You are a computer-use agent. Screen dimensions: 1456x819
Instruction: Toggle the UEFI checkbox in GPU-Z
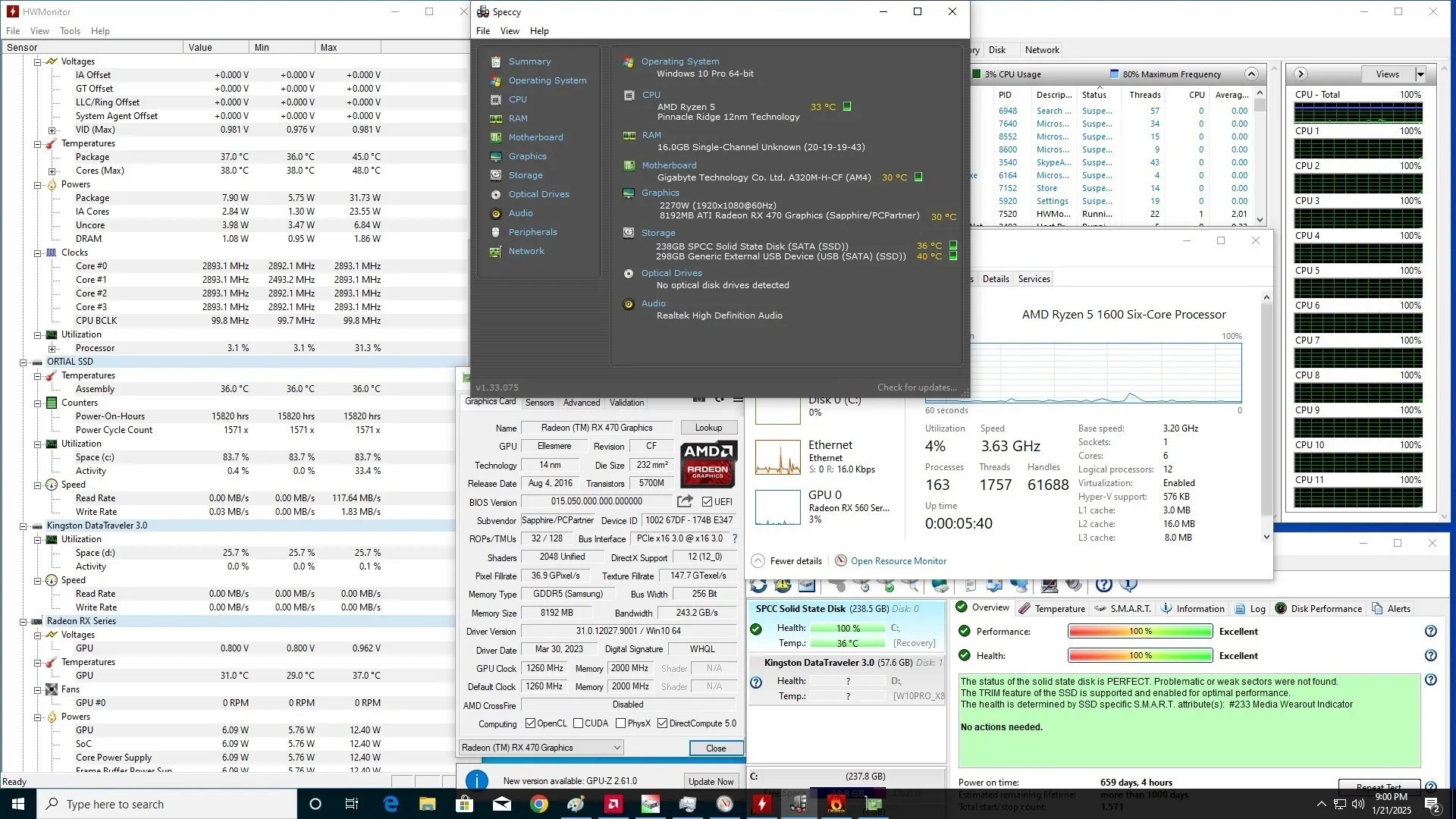pos(707,502)
